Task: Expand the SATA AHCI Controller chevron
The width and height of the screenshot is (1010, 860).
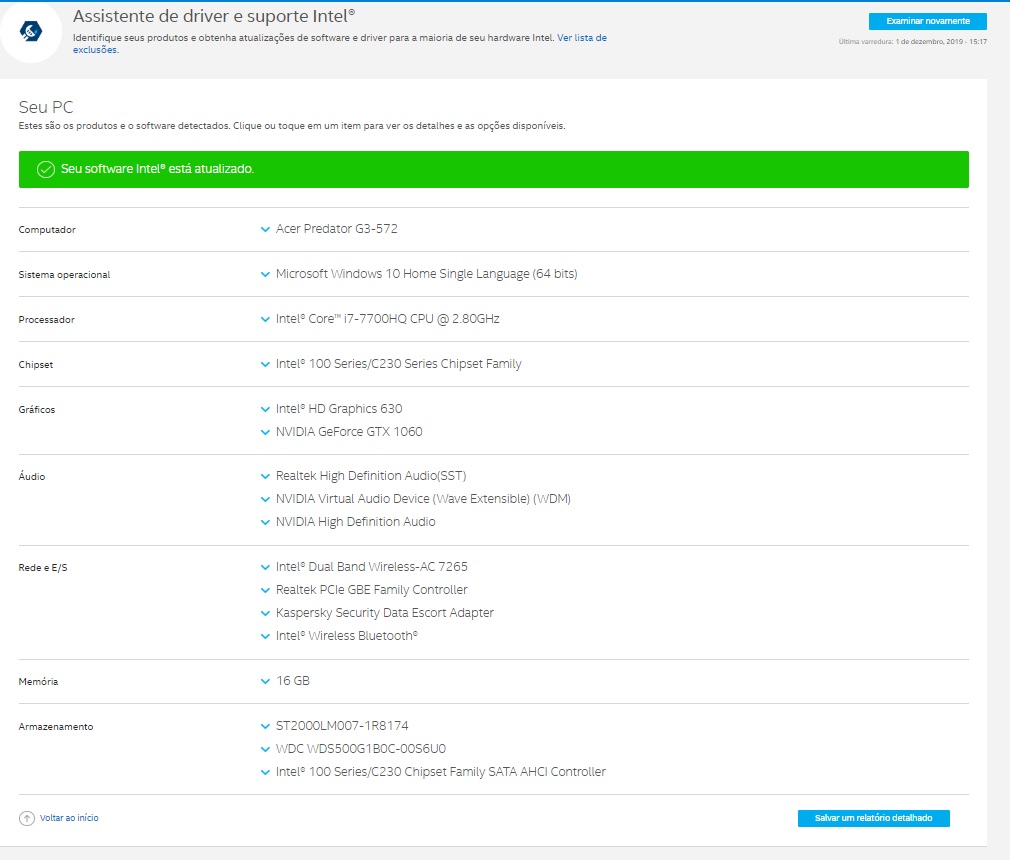Action: [265, 772]
